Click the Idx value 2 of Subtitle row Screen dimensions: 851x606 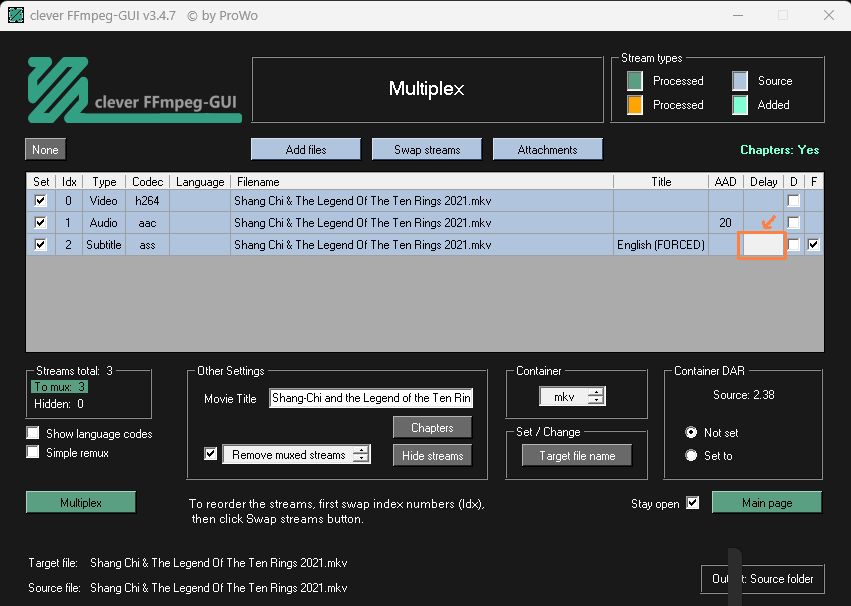(x=68, y=245)
